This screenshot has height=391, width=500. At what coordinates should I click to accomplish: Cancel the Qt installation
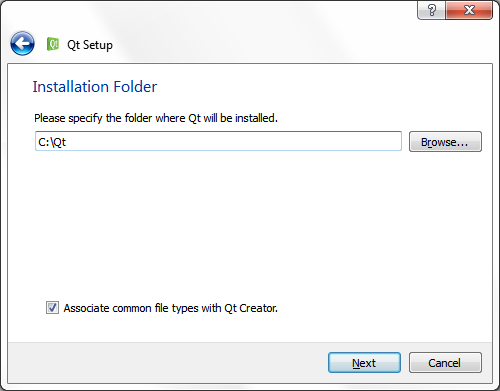click(x=445, y=363)
